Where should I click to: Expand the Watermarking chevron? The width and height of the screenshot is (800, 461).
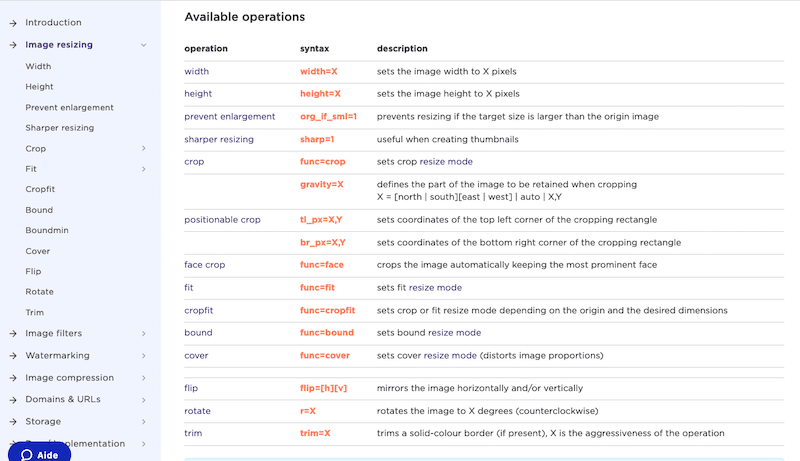point(143,355)
